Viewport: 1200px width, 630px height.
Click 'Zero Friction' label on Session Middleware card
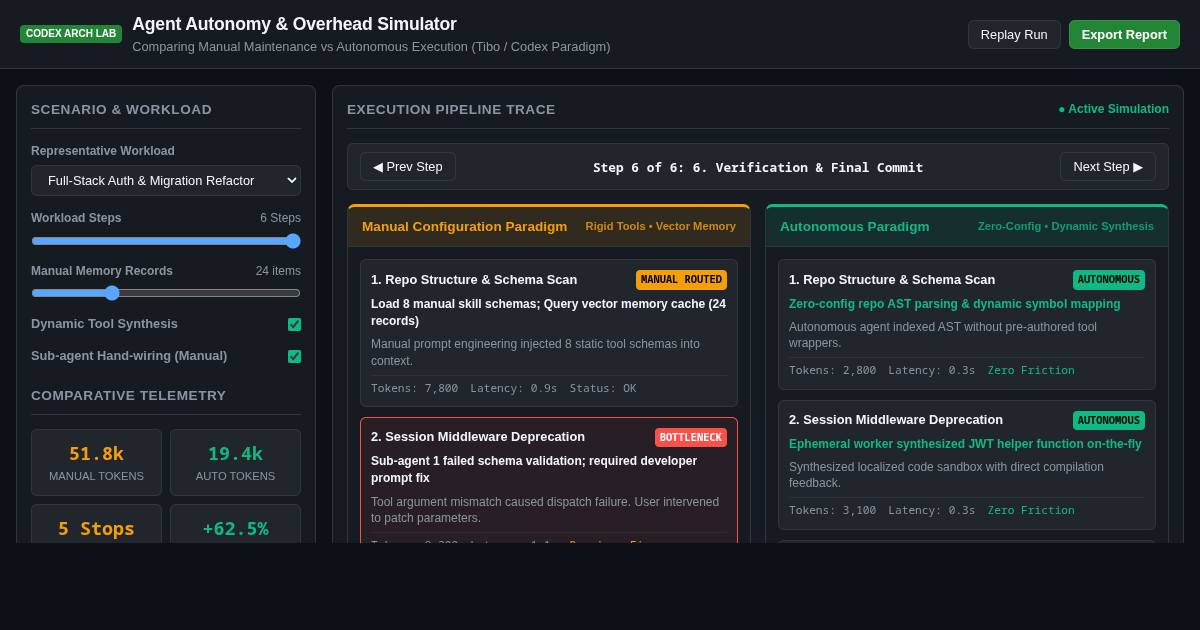[x=1031, y=511]
